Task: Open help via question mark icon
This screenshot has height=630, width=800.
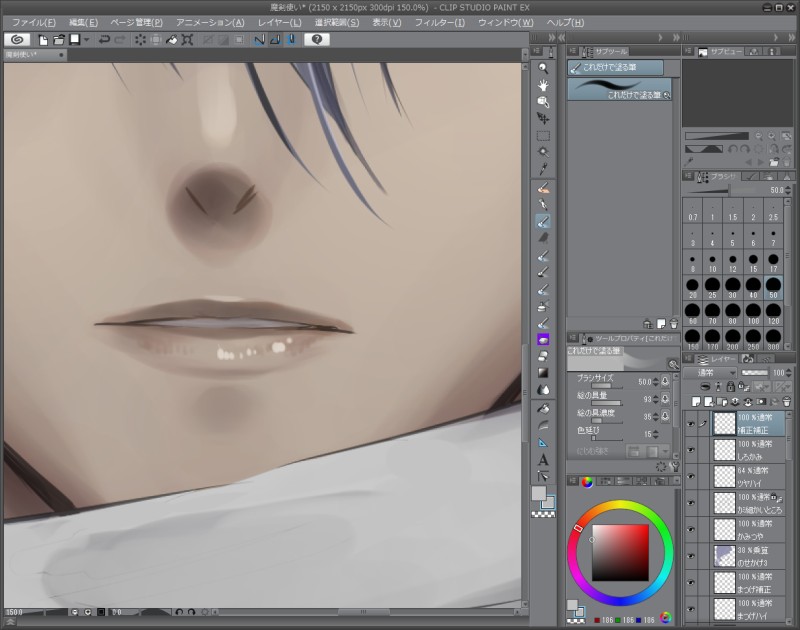Action: [x=317, y=39]
